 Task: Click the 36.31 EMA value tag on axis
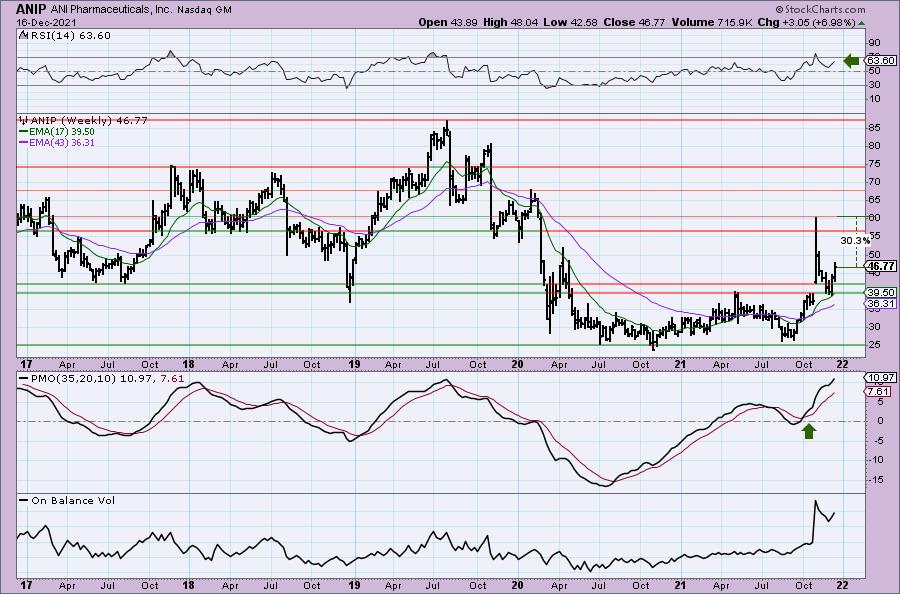(x=881, y=304)
